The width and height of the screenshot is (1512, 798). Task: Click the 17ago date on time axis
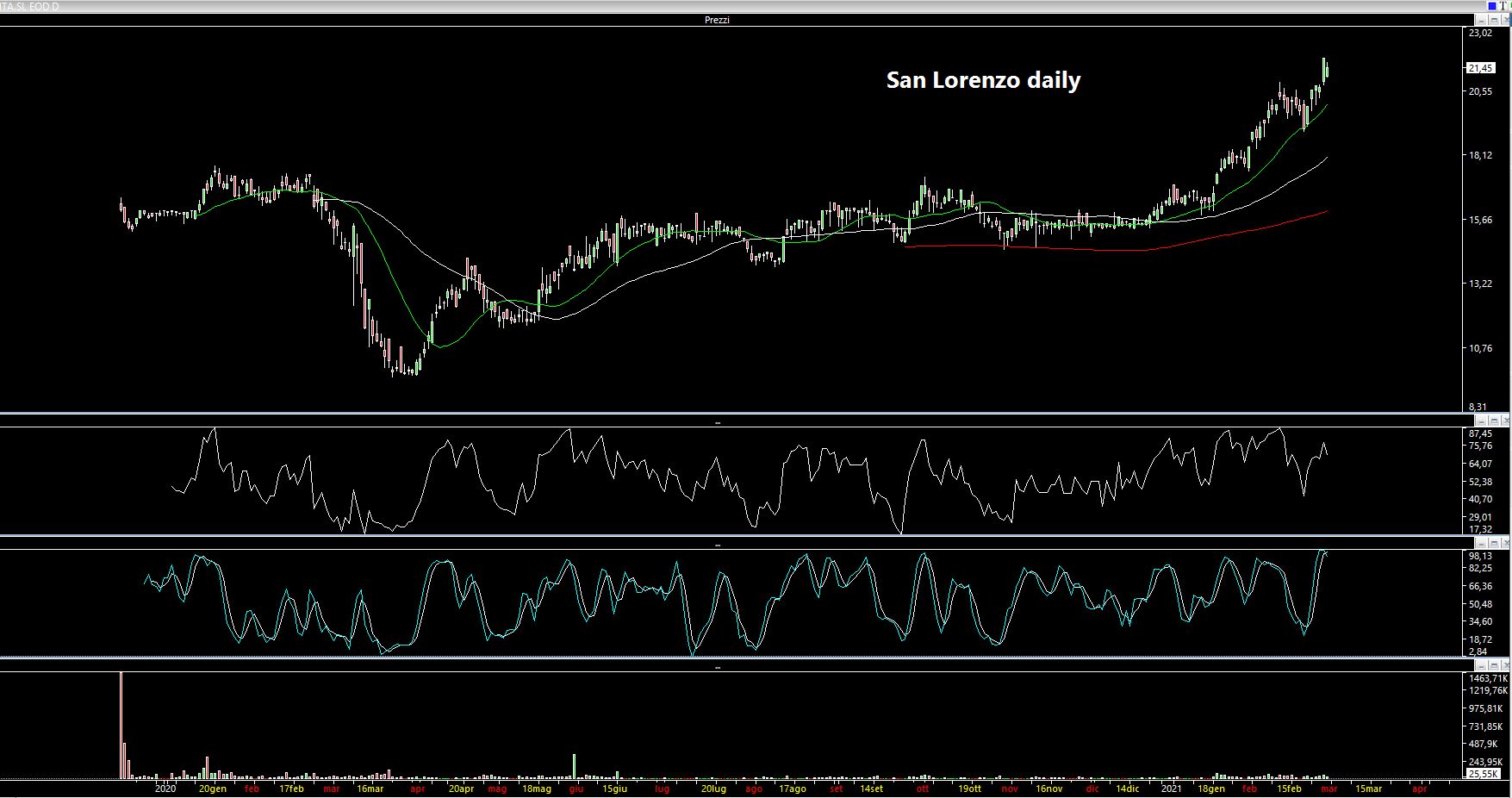[x=793, y=789]
